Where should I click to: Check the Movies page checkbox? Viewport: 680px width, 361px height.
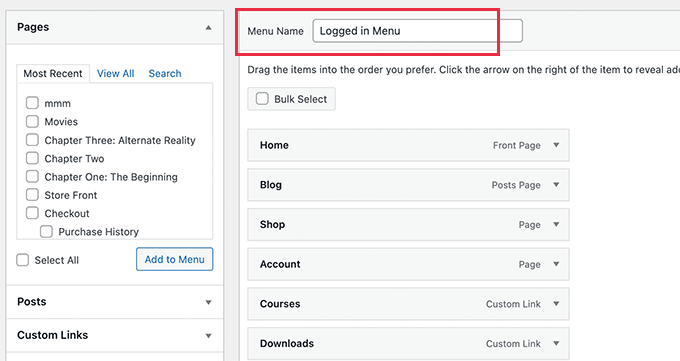tap(32, 121)
